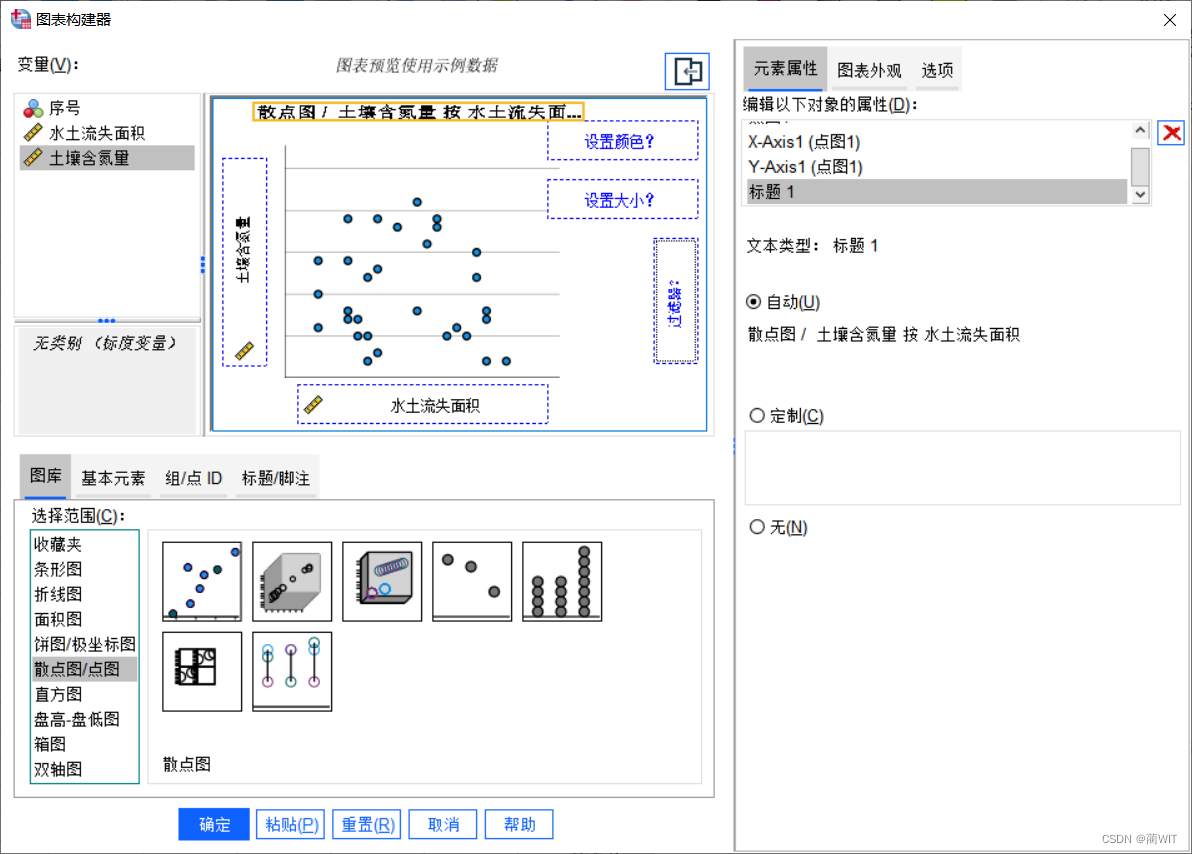This screenshot has width=1192, height=854.
Task: Click the red X to delete selected property item
Action: point(1169,131)
